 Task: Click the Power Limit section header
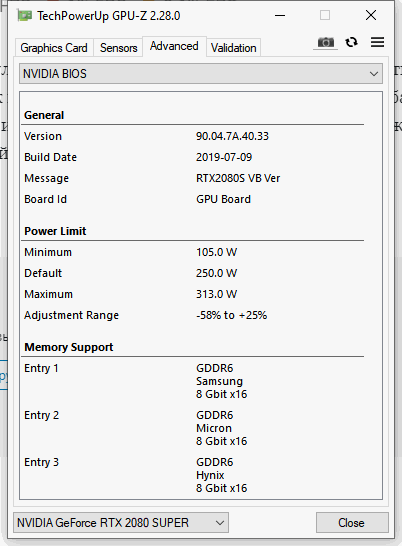tap(55, 231)
